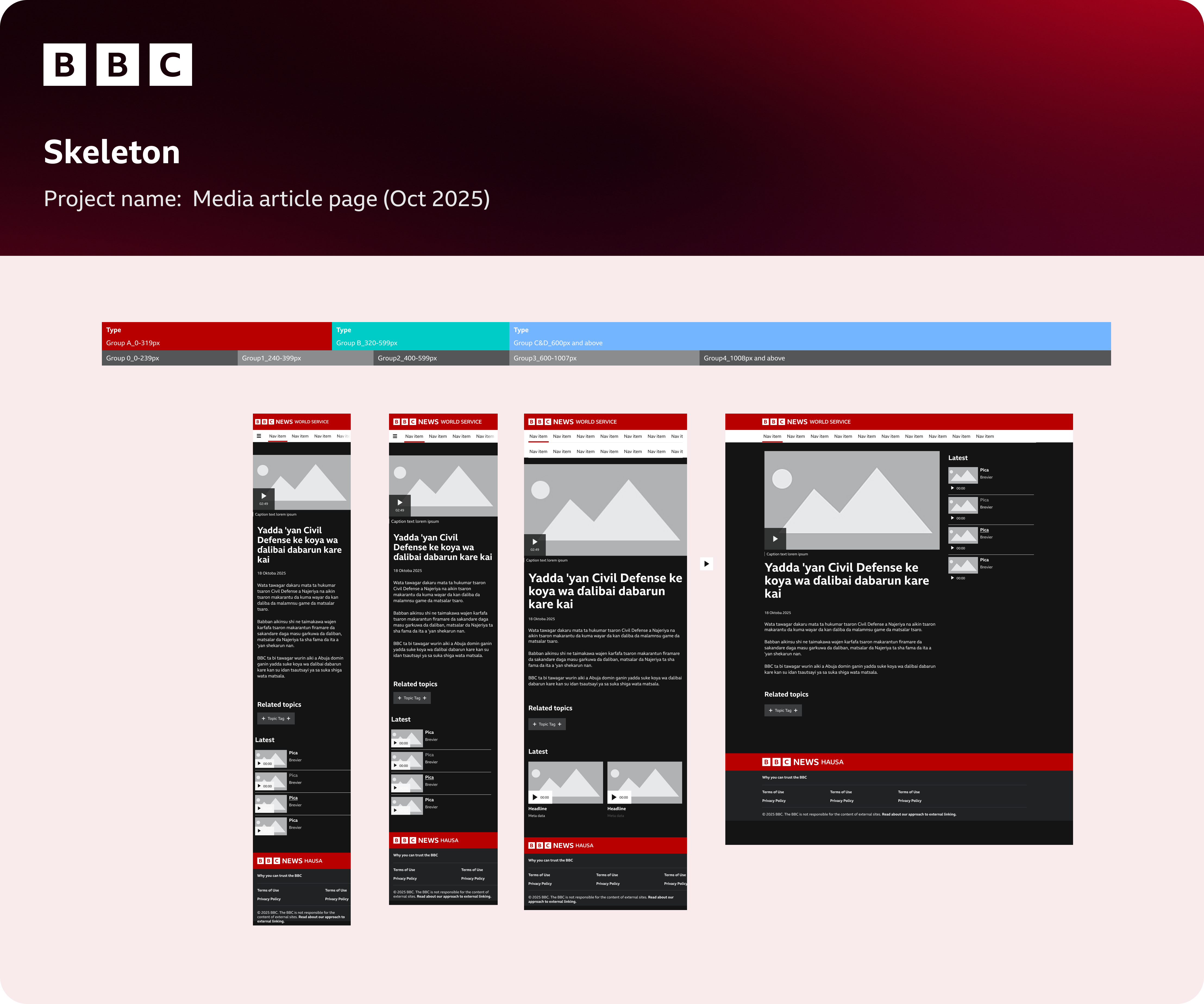1204x1004 pixels.
Task: Click the underlined Pica link in widest mockup's Latest list
Action: pyautogui.click(x=984, y=530)
